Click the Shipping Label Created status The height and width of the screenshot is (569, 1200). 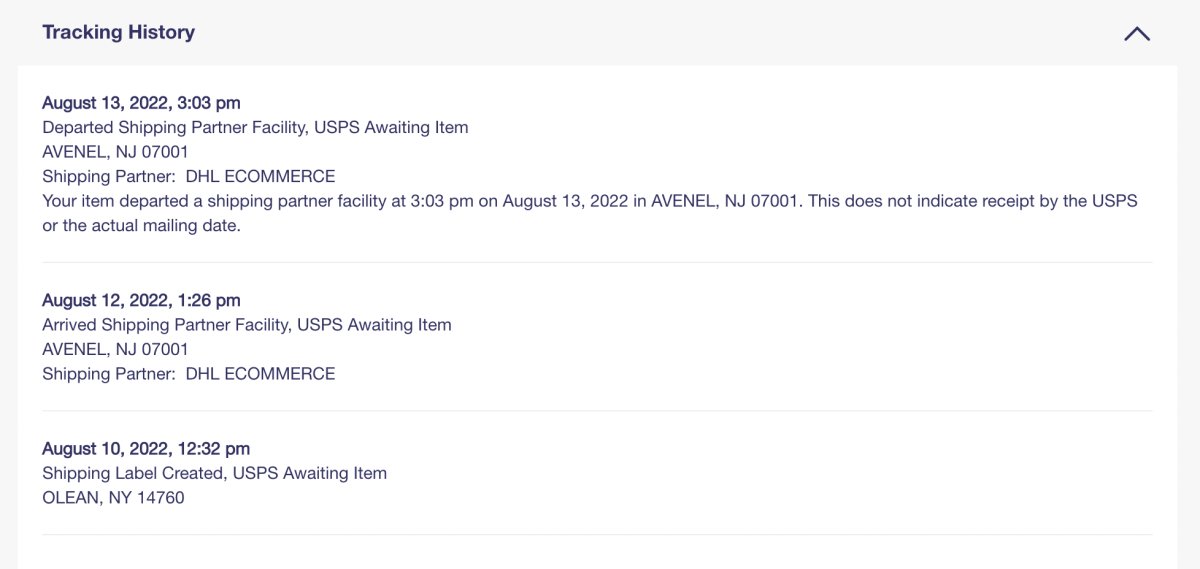coord(214,473)
